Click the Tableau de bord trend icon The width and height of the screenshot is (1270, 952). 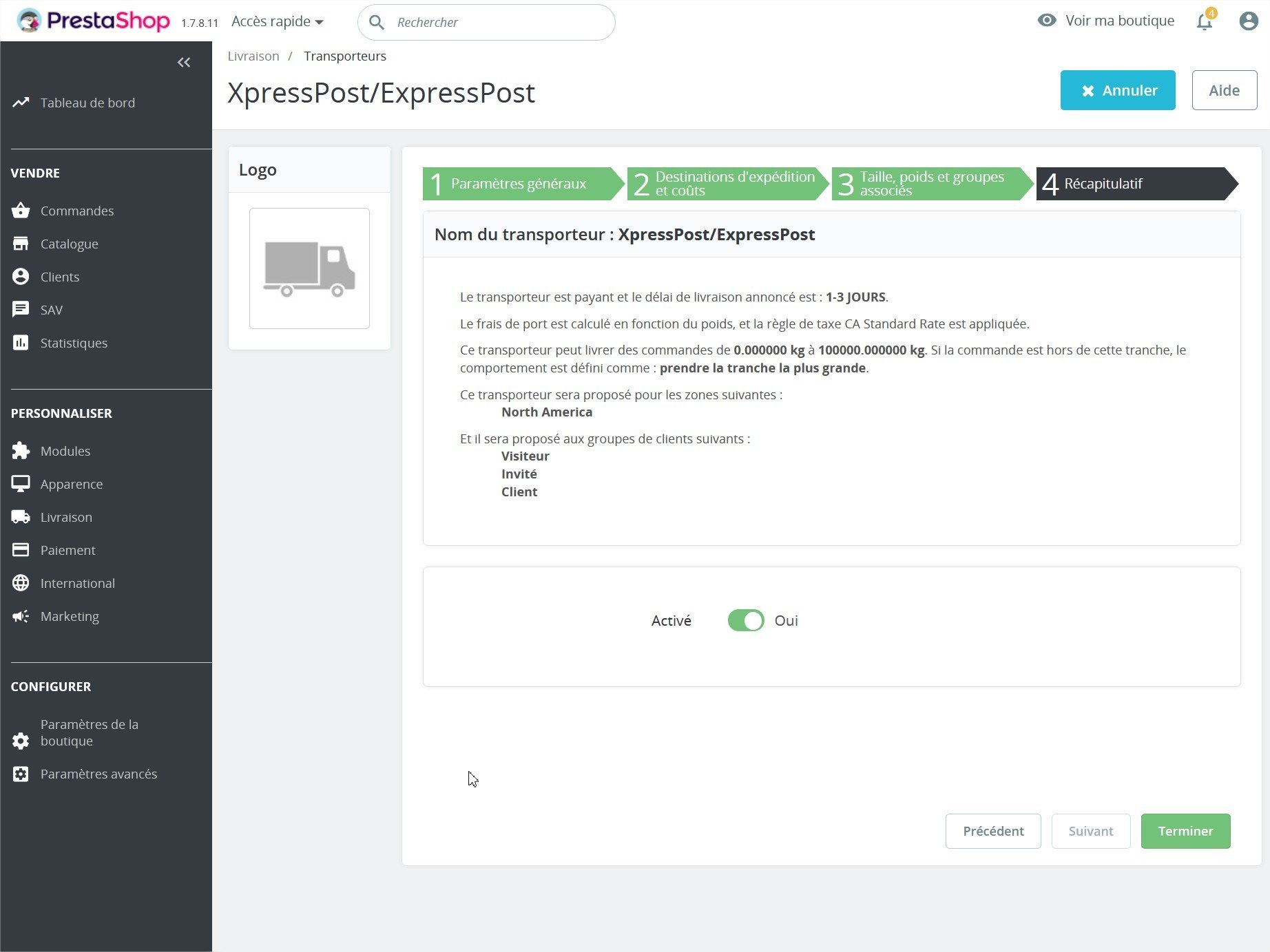click(21, 103)
